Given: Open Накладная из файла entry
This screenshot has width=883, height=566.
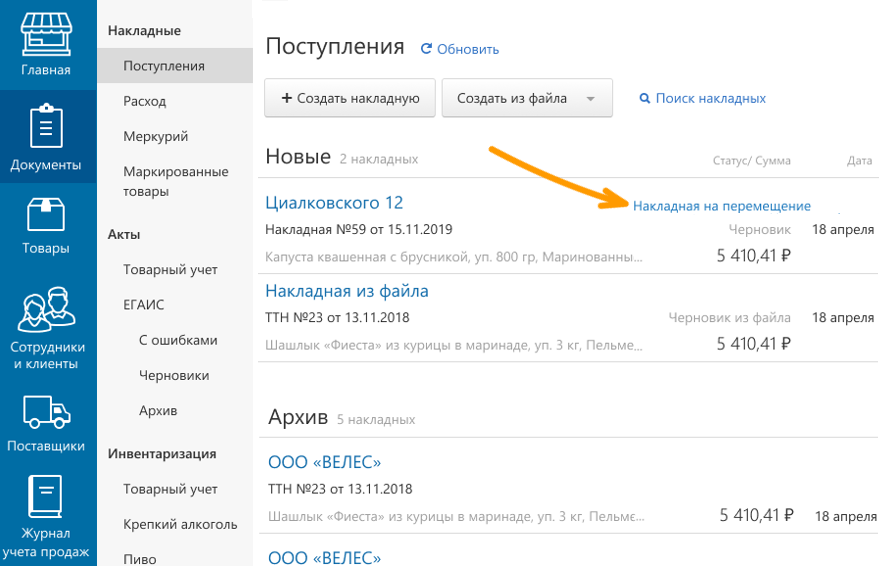Looking at the screenshot, I should pos(347,291).
